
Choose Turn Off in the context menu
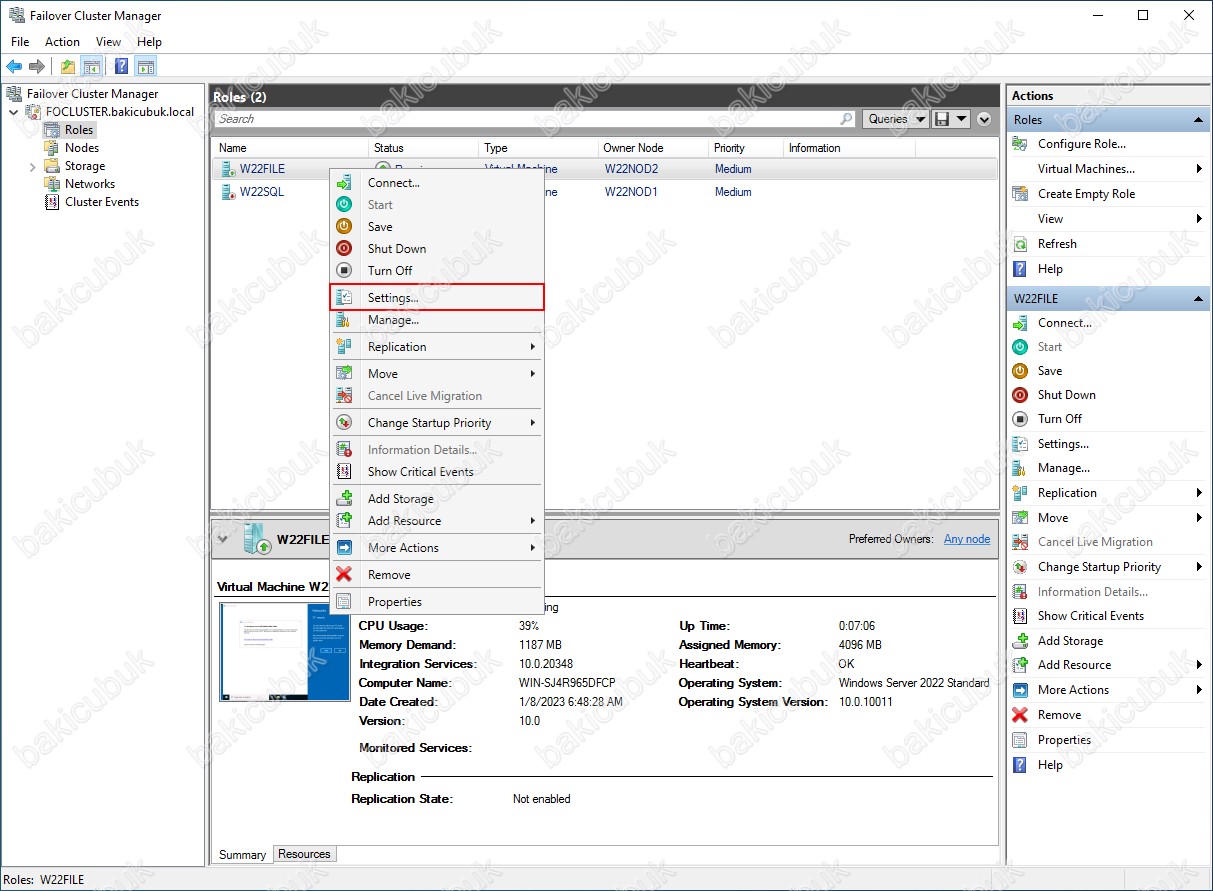point(437,271)
